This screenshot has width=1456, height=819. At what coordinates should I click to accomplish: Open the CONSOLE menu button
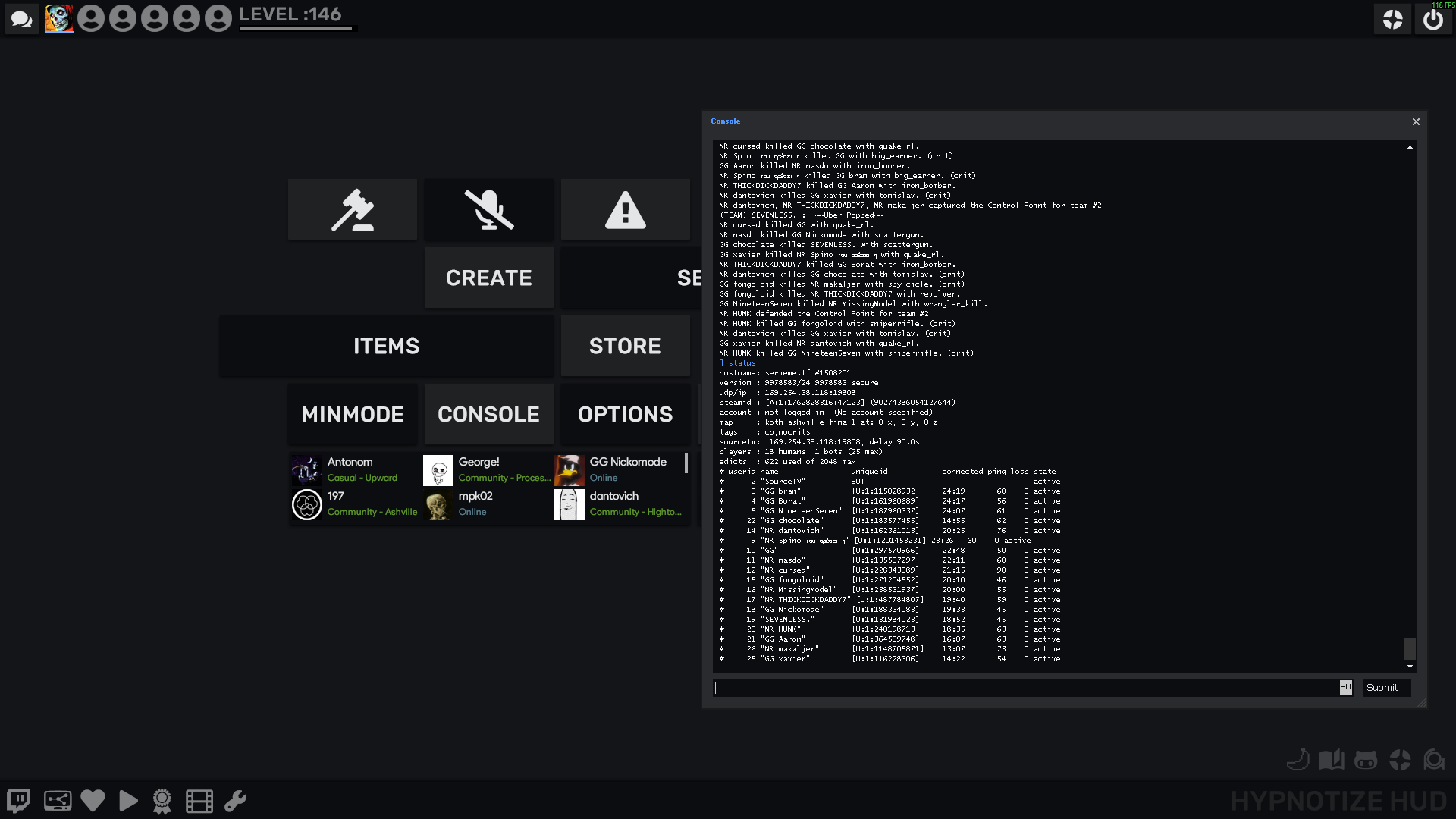point(489,414)
